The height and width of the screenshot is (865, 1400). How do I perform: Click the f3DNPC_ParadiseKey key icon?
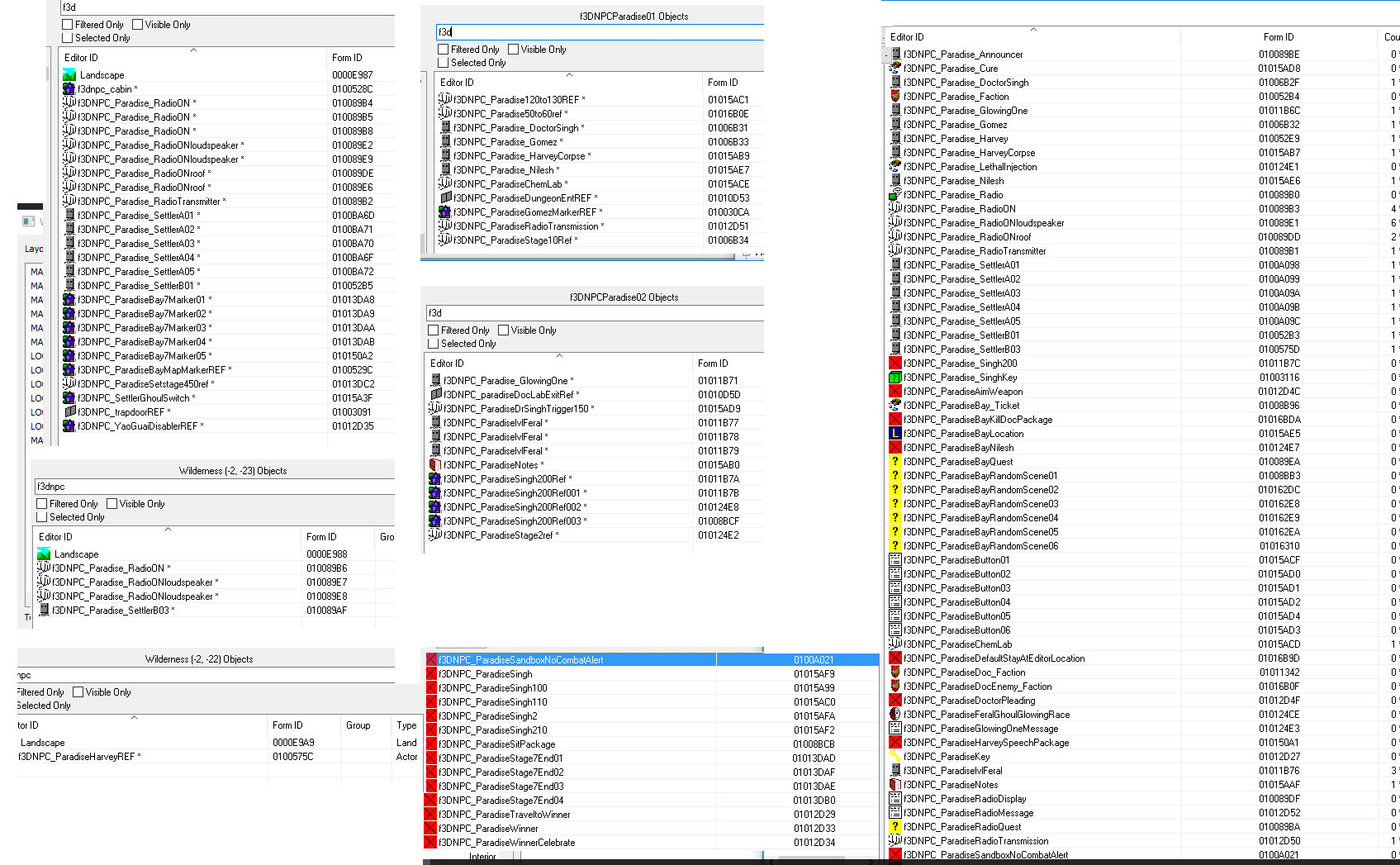point(895,757)
